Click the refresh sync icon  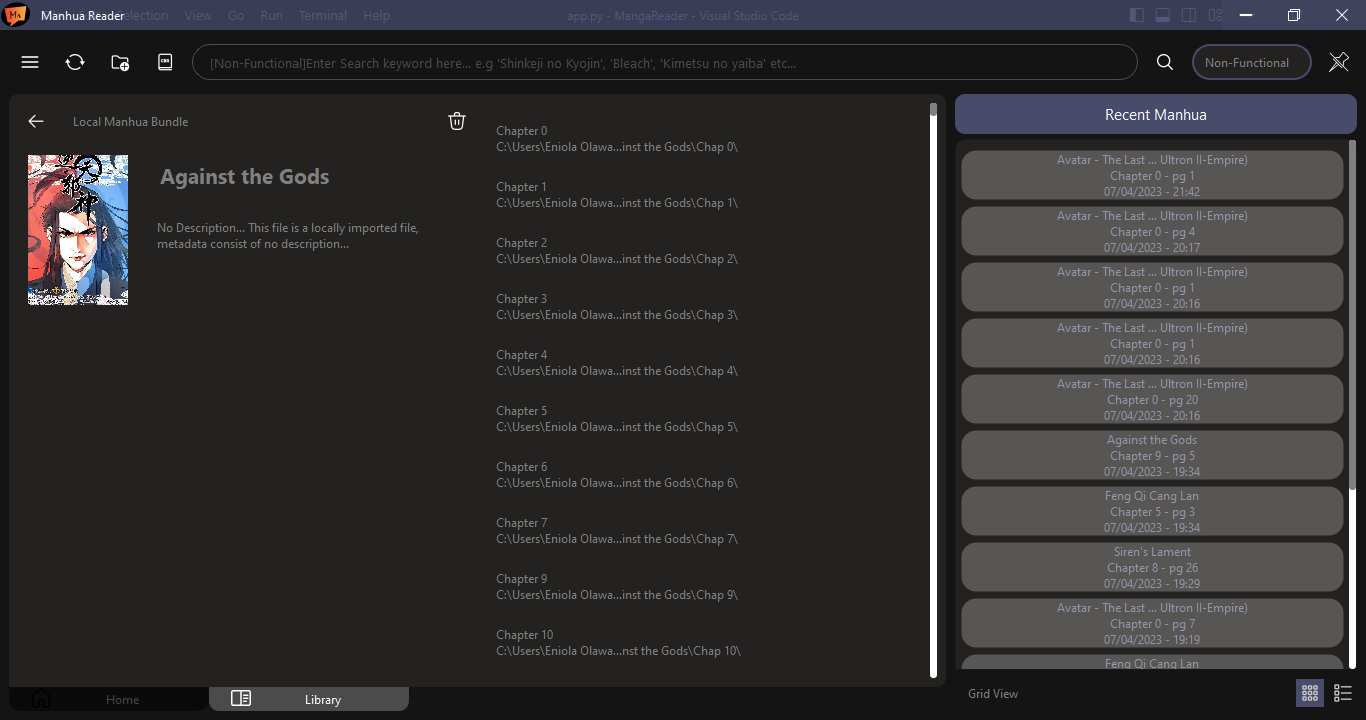[x=75, y=62]
